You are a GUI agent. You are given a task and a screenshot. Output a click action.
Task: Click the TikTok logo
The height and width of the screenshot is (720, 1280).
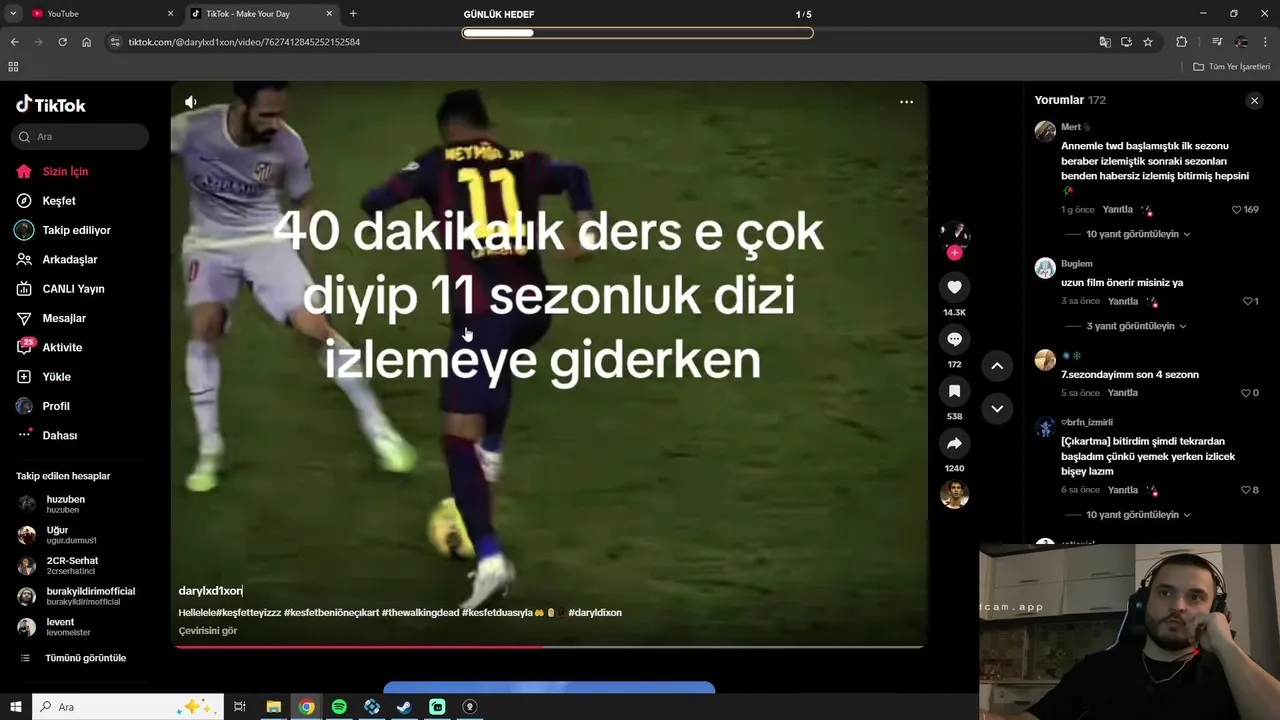51,105
